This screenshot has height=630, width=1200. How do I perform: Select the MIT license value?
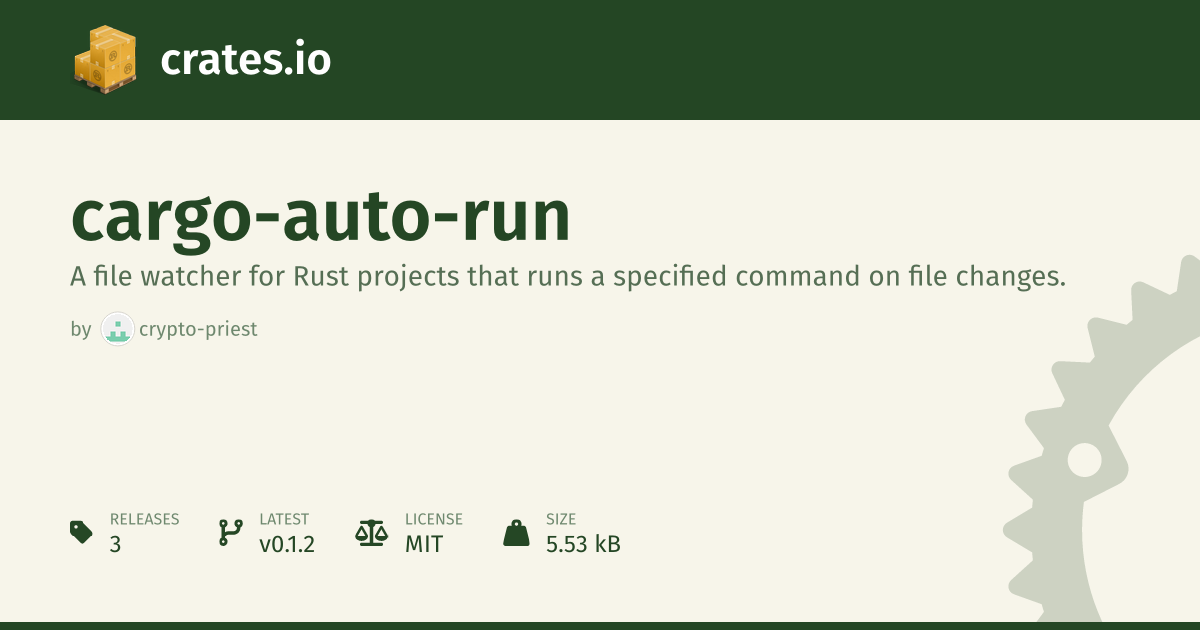pos(424,545)
